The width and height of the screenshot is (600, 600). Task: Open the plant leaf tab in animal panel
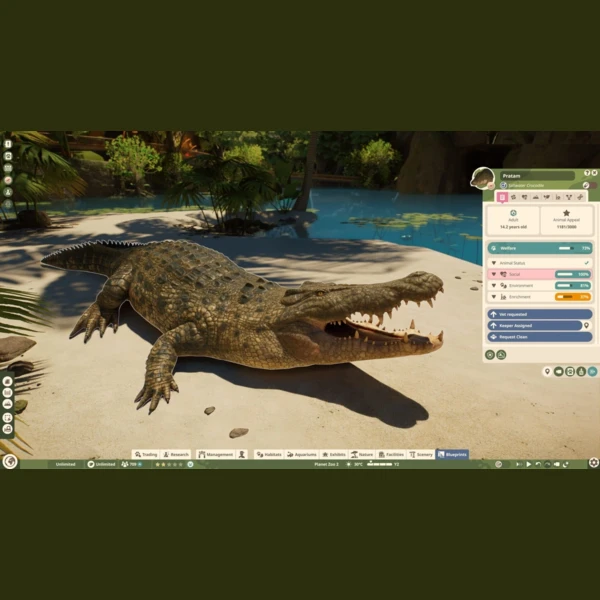(x=547, y=197)
